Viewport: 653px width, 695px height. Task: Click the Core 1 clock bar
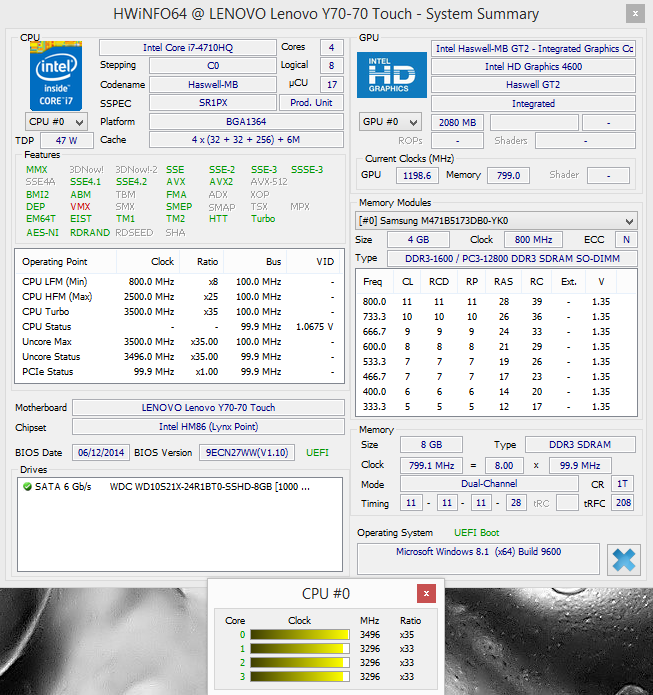[x=300, y=648]
